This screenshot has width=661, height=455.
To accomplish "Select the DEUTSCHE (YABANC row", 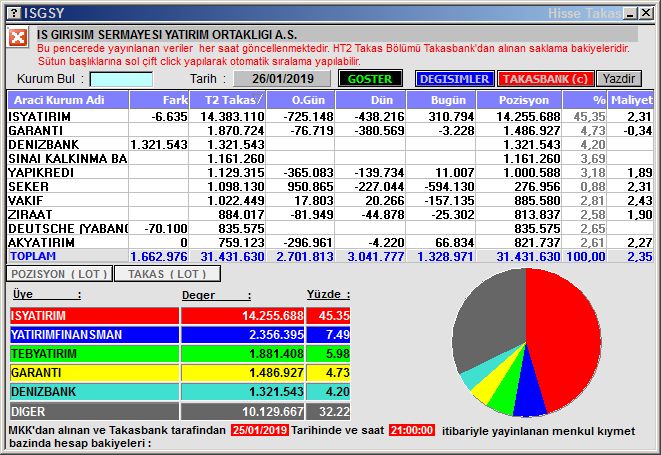I will tap(330, 228).
